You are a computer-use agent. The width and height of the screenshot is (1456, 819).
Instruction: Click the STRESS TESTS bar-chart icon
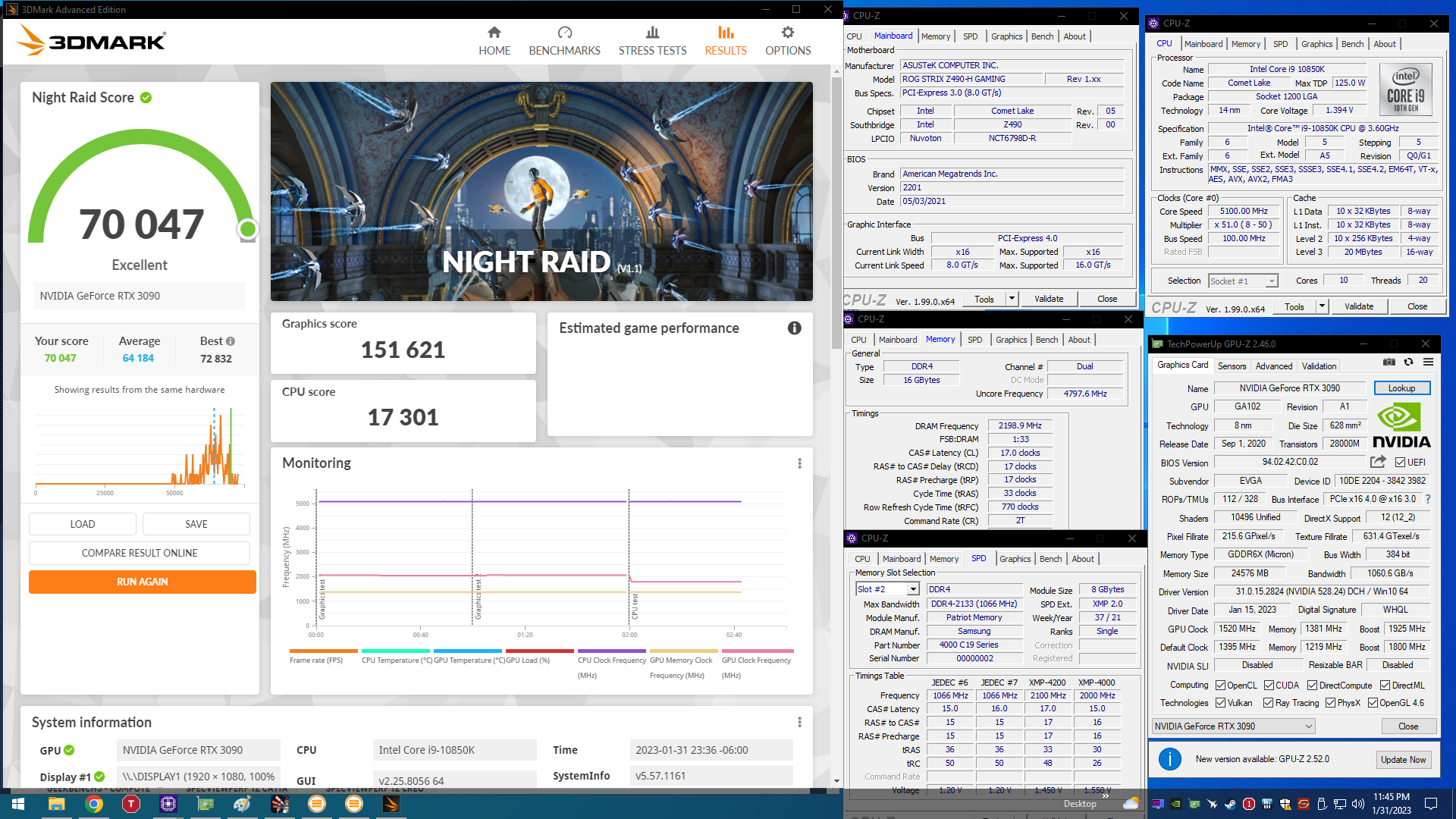652,33
